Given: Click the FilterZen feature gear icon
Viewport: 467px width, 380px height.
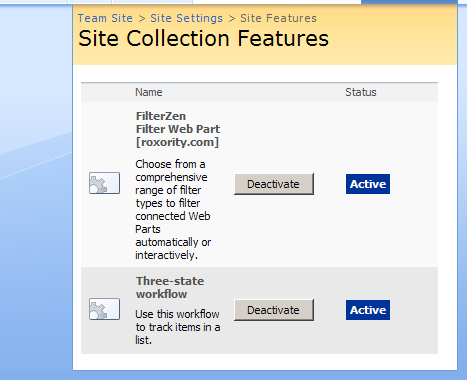Looking at the screenshot, I should point(104,183).
